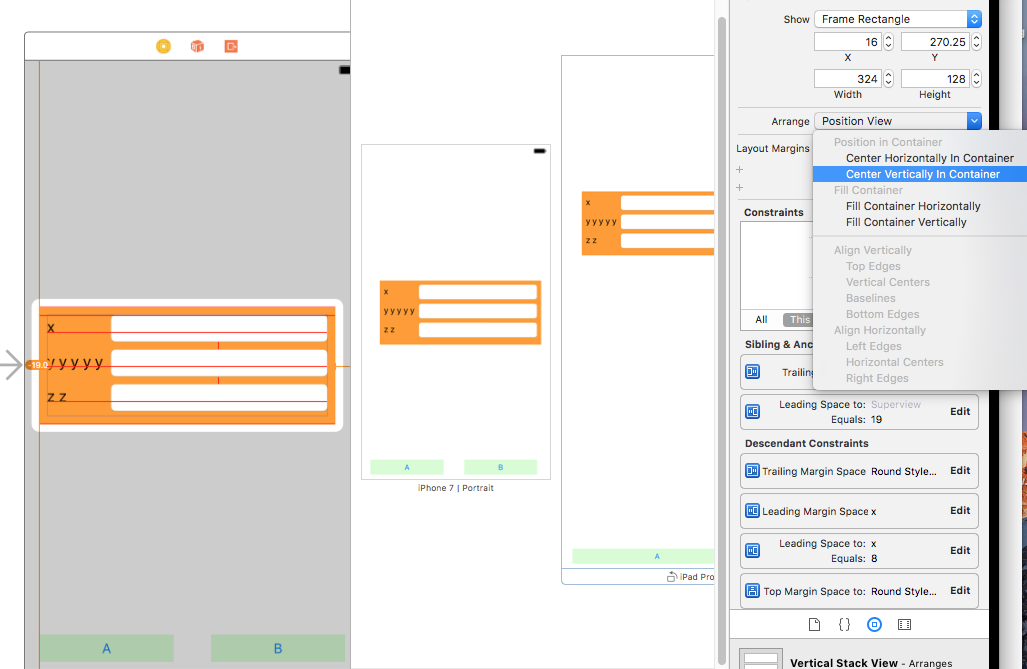Choose Center Horizontally In Container
The width and height of the screenshot is (1027, 669).
[x=920, y=158]
